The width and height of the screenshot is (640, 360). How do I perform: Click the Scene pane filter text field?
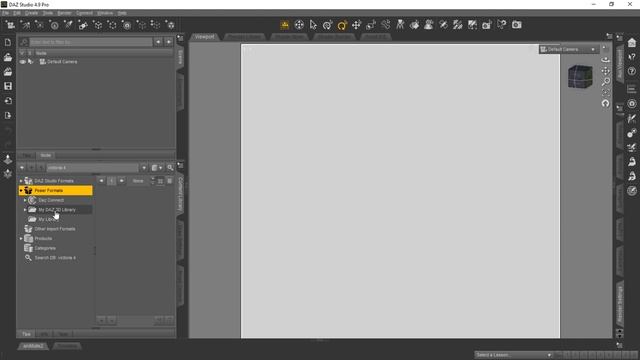(x=91, y=42)
